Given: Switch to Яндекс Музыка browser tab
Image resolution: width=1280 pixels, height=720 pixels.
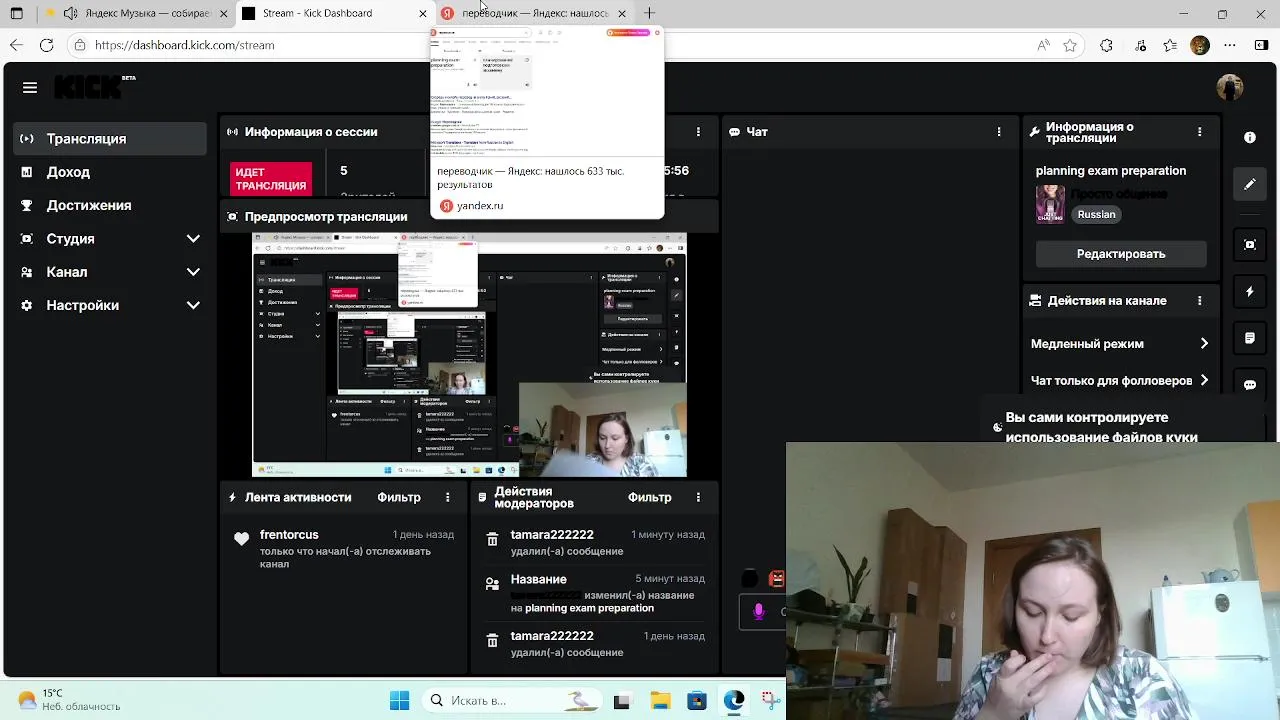Looking at the screenshot, I should click(x=135, y=13).
